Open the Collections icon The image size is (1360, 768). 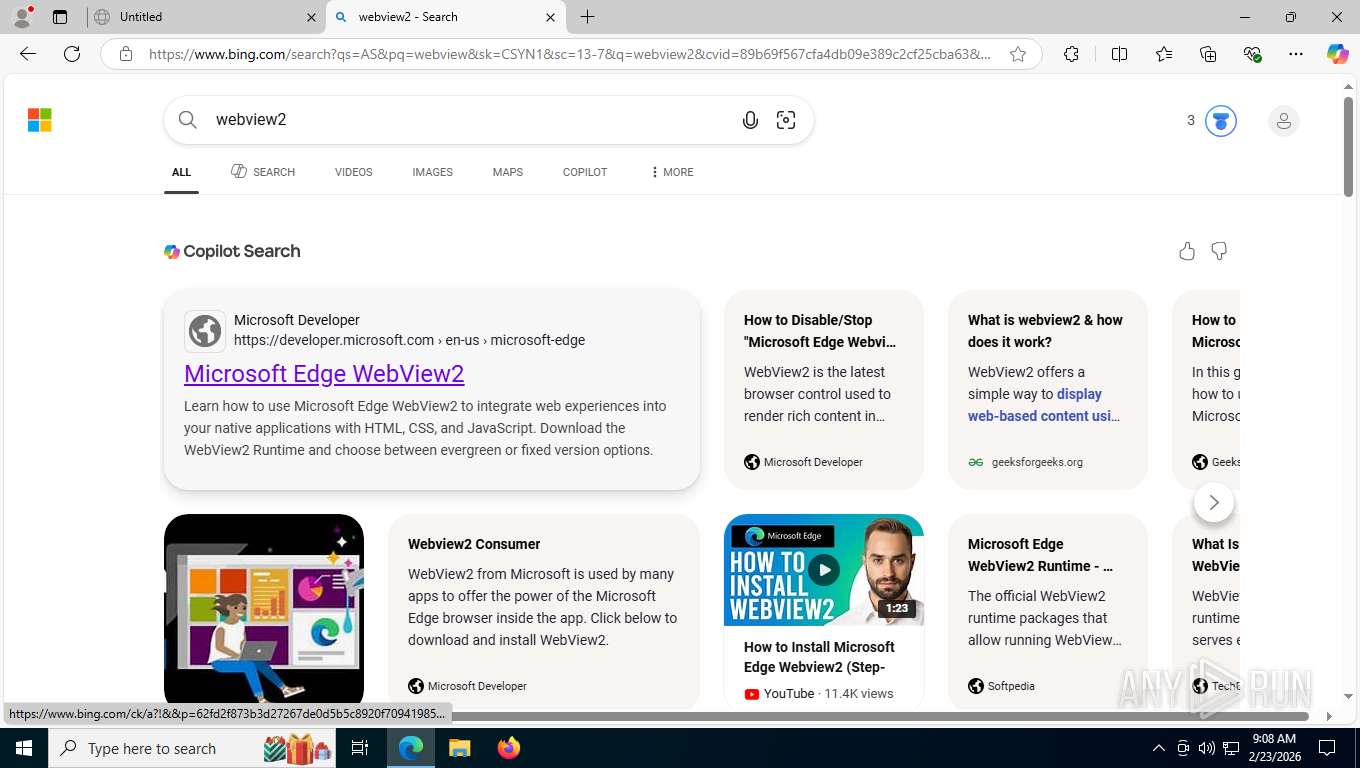coord(1208,54)
